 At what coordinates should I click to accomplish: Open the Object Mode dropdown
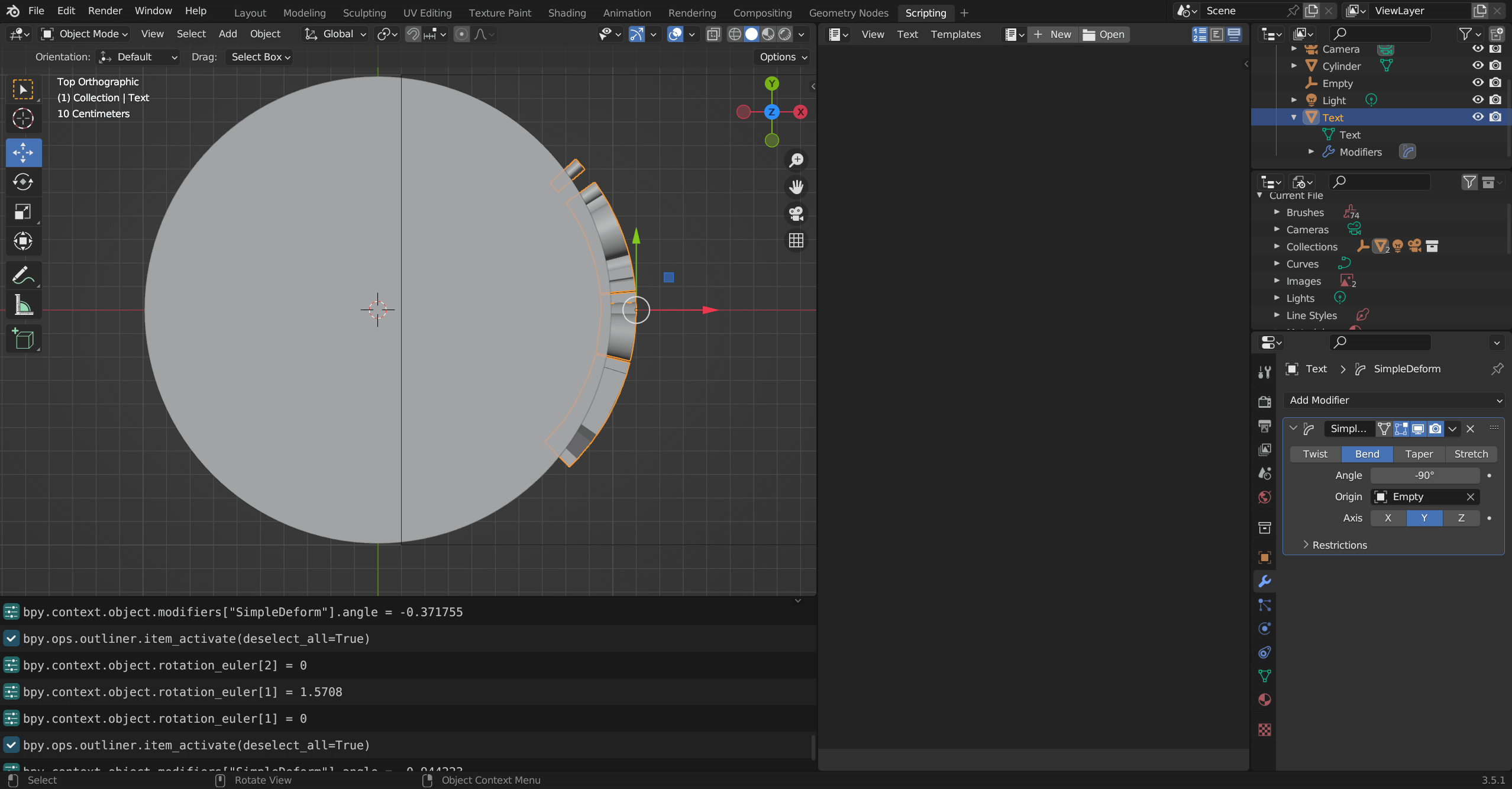[x=84, y=34]
